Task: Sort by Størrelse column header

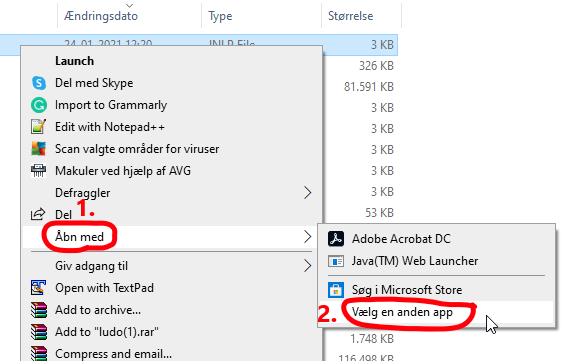Action: (x=361, y=16)
